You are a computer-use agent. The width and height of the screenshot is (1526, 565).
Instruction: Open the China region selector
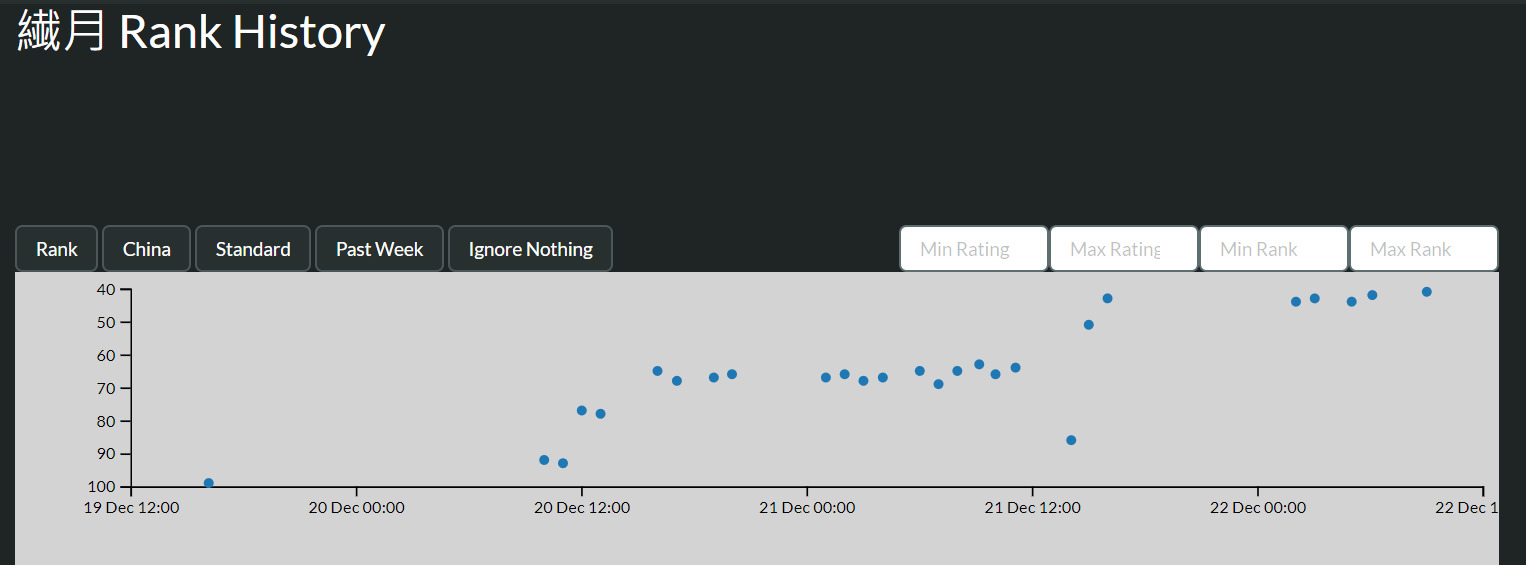146,249
